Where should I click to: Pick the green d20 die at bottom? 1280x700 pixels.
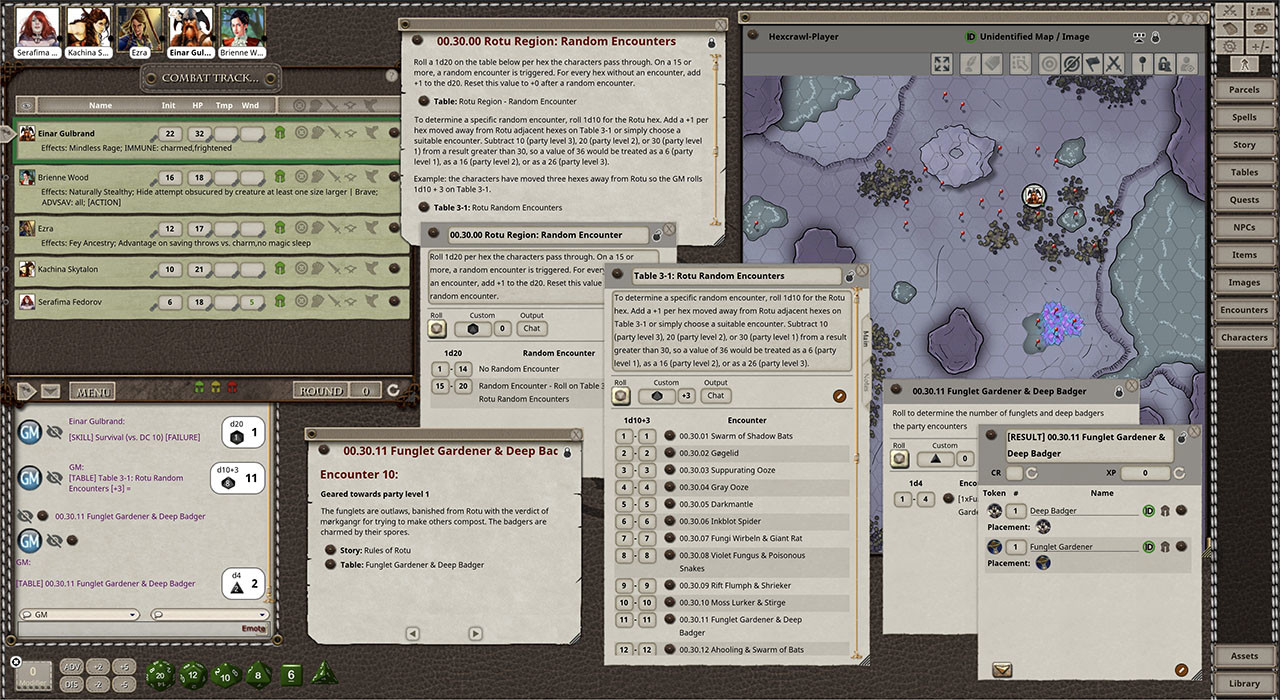point(162,675)
